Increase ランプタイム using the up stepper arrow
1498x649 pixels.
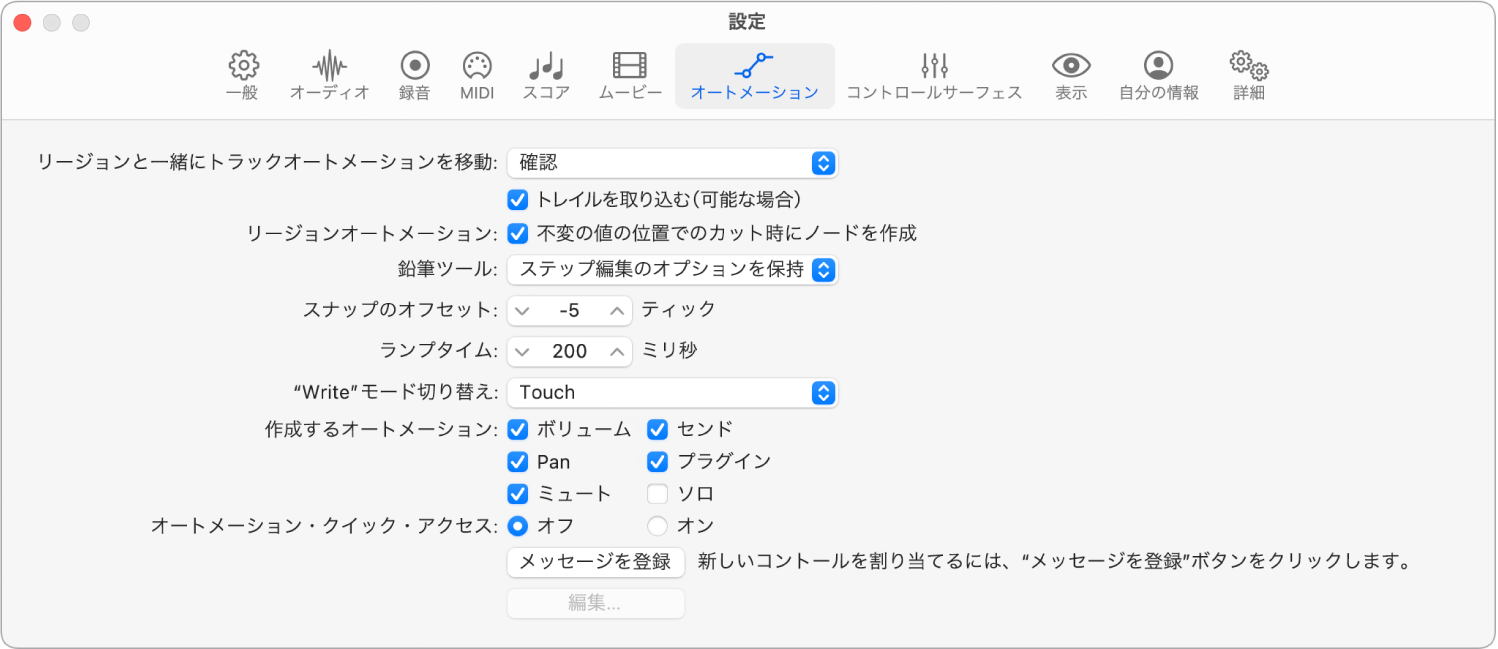click(x=617, y=351)
